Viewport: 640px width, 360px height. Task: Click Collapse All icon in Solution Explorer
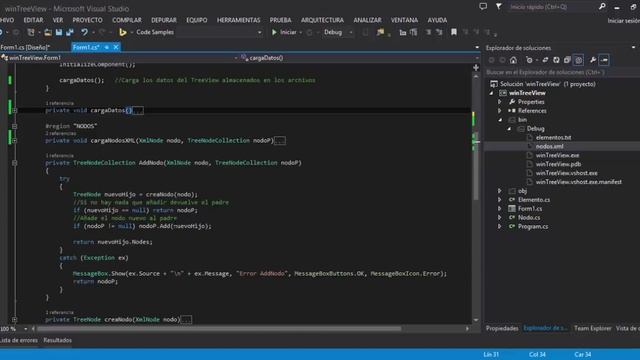(567, 60)
